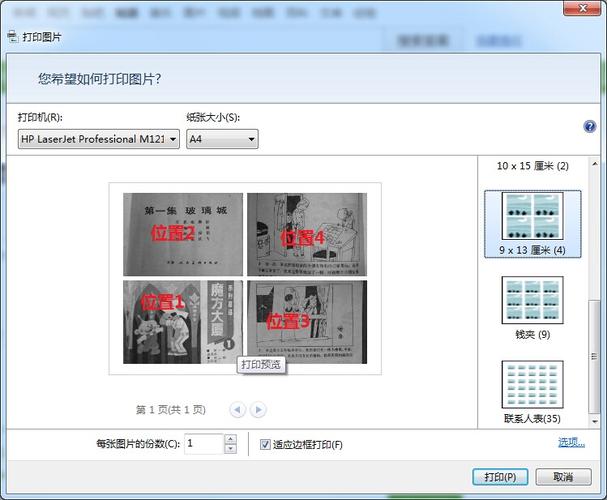Click the 第 1 页(共 1 页) page indicator
The image size is (607, 500).
171,409
